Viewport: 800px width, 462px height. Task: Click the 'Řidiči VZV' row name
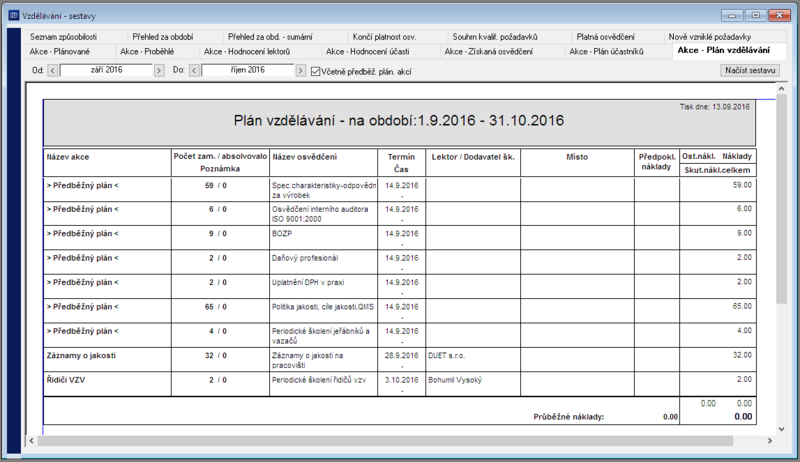click(66, 380)
